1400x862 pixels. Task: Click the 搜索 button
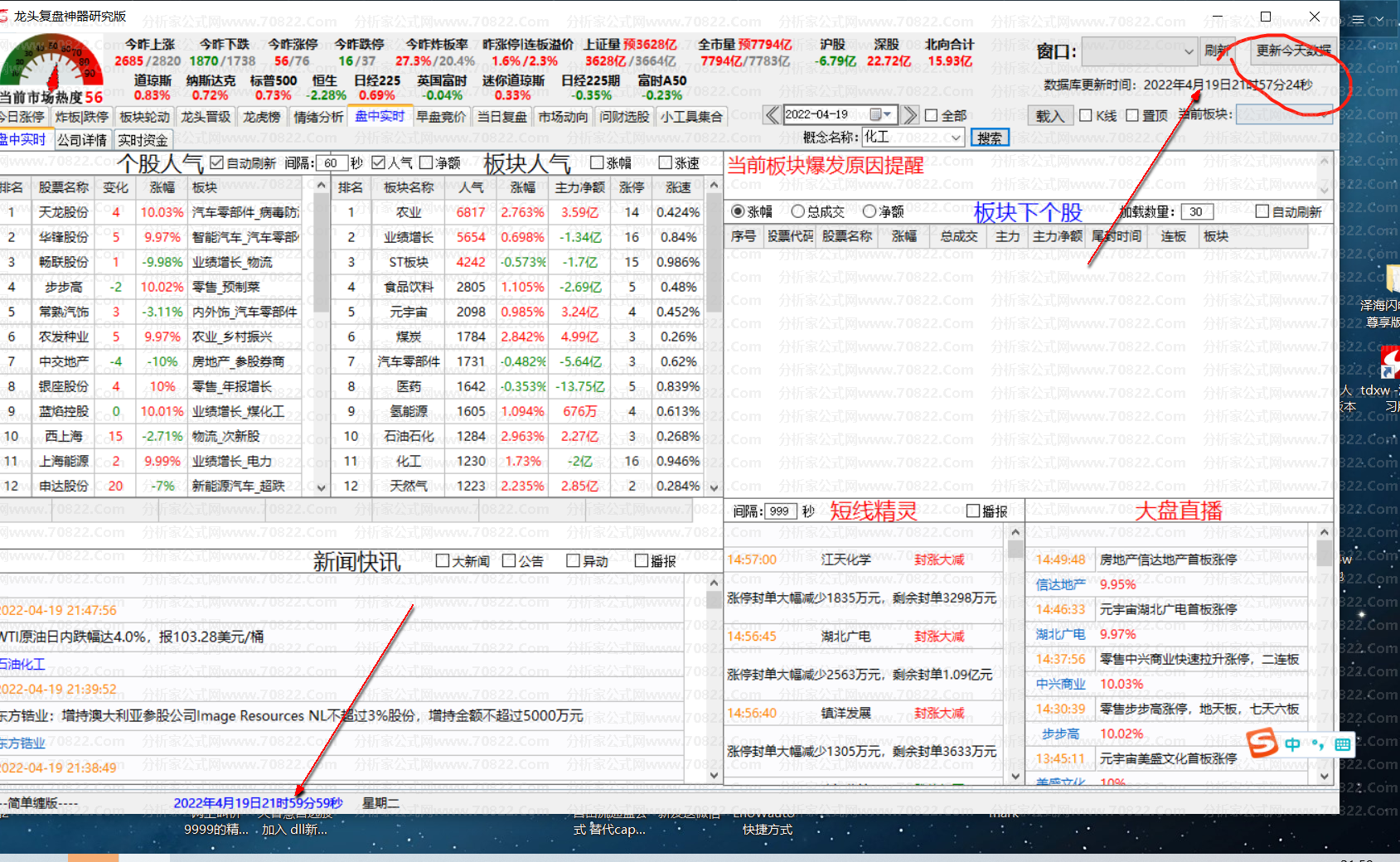(x=990, y=138)
